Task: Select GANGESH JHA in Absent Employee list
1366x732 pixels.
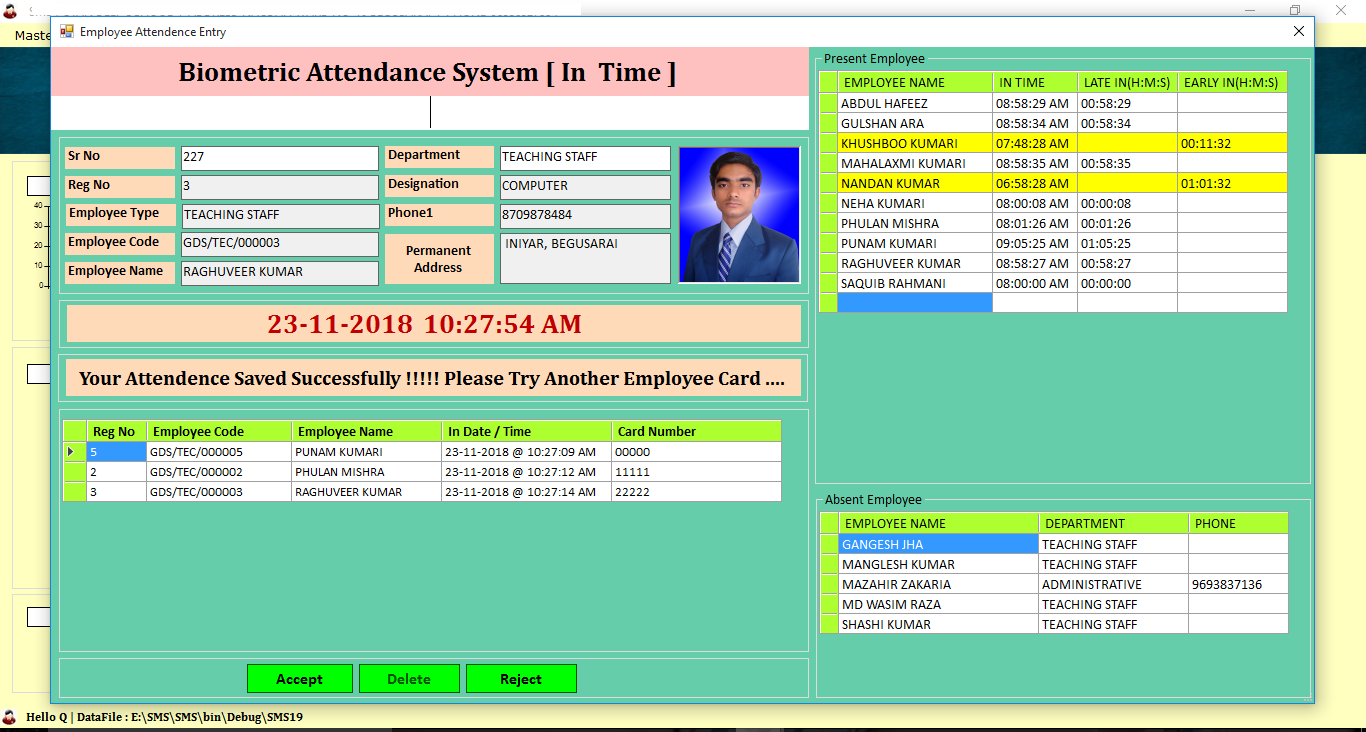Action: [x=937, y=545]
